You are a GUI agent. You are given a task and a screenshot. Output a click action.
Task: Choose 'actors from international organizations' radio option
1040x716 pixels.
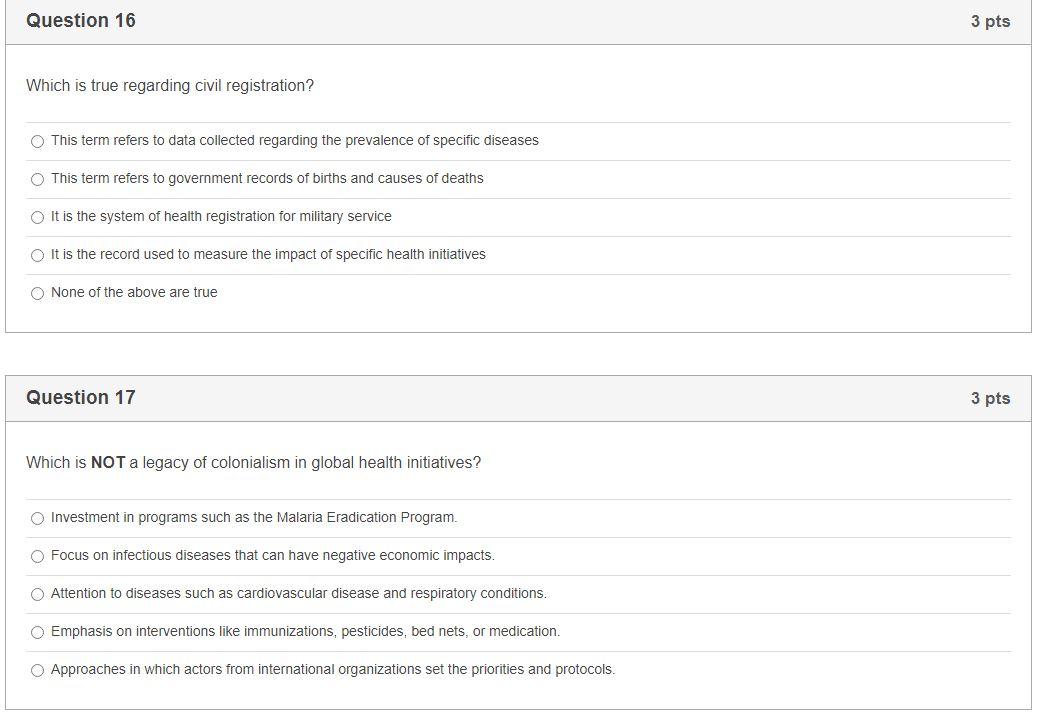pyautogui.click(x=38, y=671)
